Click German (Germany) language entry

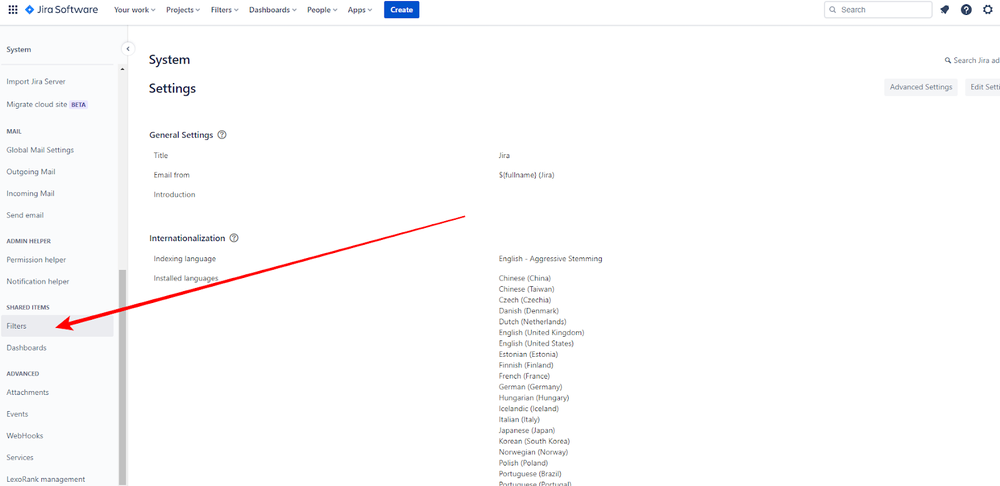coord(531,387)
